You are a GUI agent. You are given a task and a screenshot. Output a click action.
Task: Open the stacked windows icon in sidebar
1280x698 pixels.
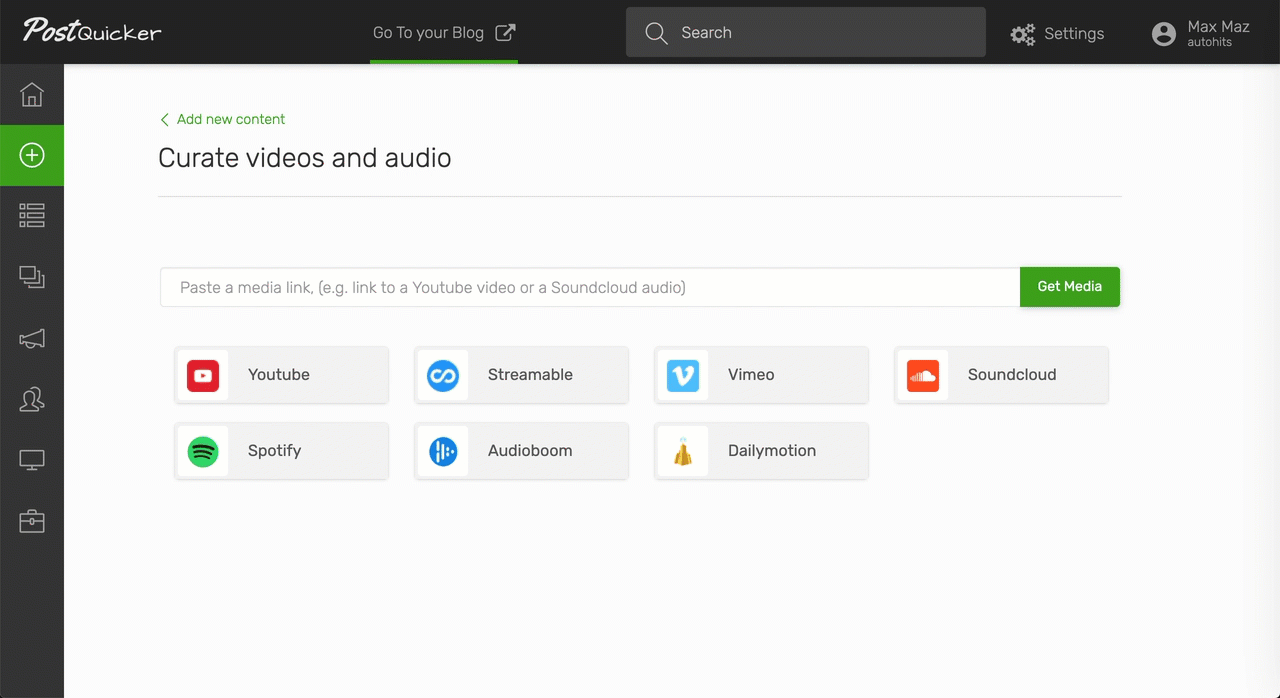32,277
